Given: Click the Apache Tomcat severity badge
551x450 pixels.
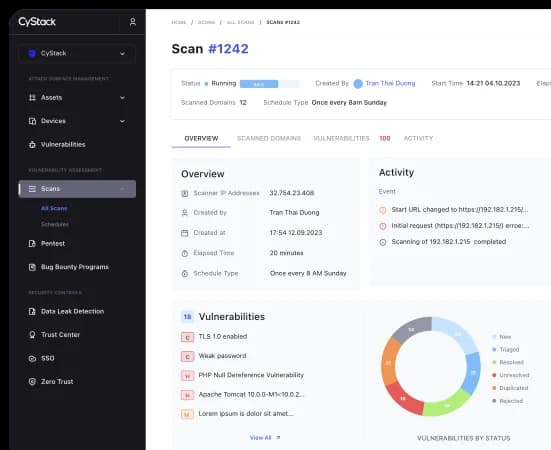Looking at the screenshot, I should pyautogui.click(x=187, y=395).
